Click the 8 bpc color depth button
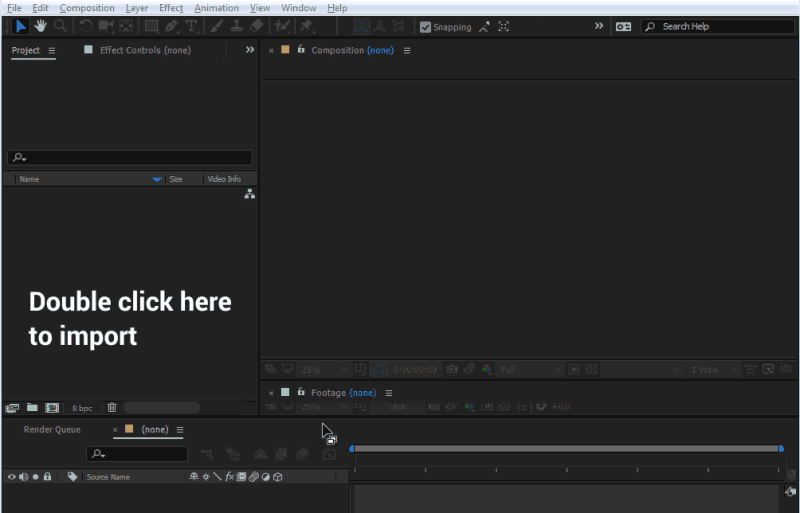The height and width of the screenshot is (513, 800). click(82, 408)
